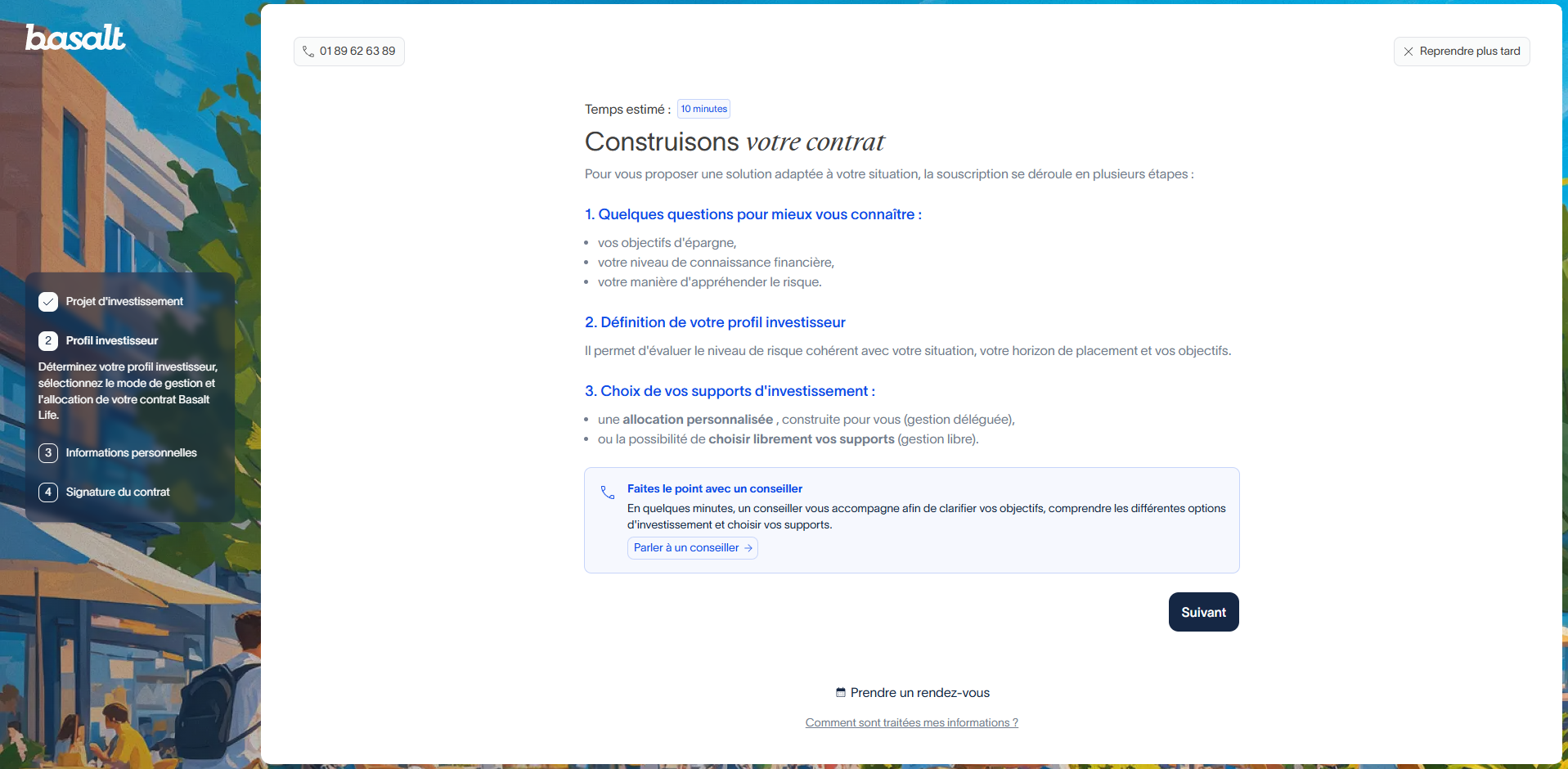This screenshot has width=1568, height=769.
Task: Click the 10 minutes badge
Action: pyautogui.click(x=703, y=109)
